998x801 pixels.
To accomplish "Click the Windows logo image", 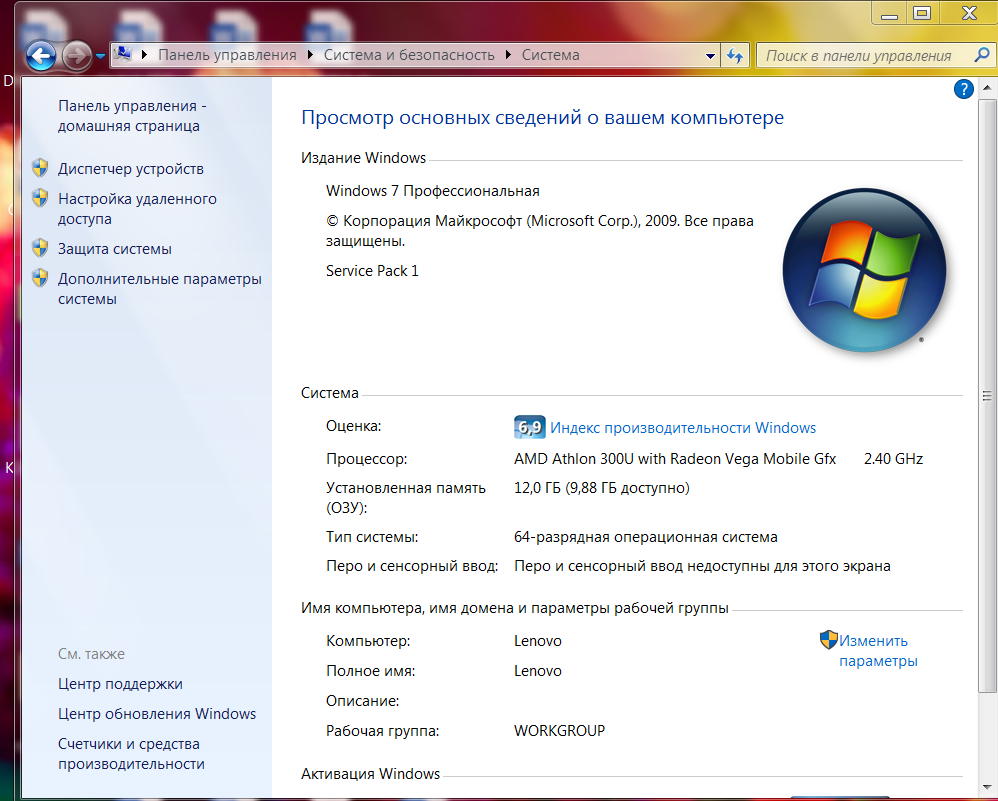I will (x=864, y=270).
